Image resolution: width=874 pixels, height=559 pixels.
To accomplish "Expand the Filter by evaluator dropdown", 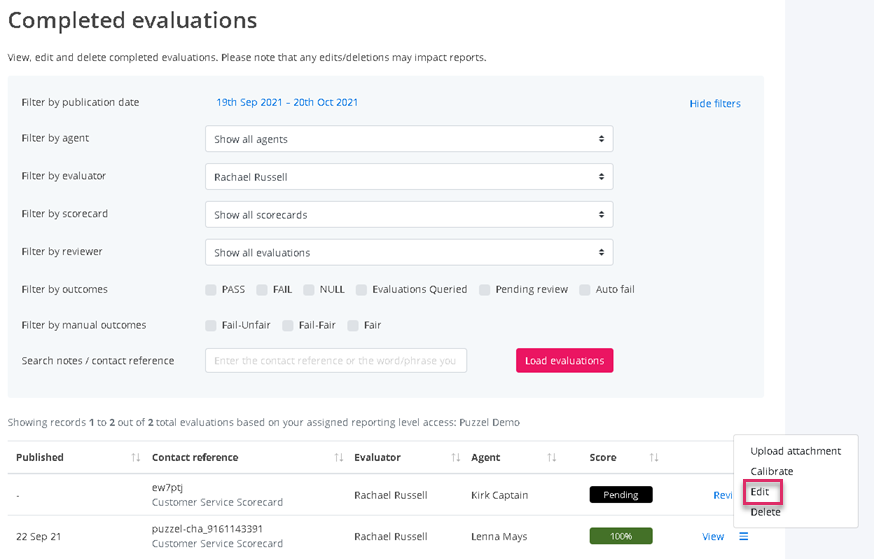I will [409, 177].
